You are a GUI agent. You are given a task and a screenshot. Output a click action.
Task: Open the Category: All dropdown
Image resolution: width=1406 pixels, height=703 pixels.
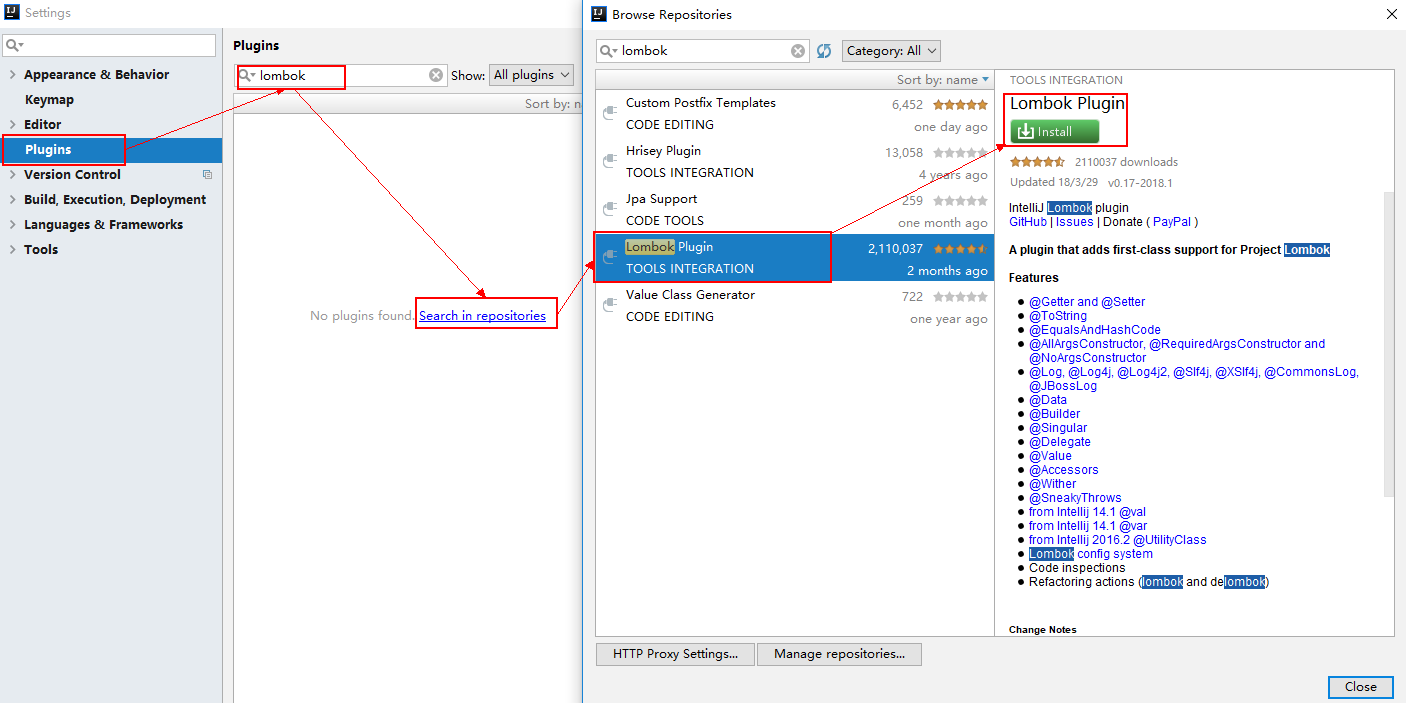(892, 51)
